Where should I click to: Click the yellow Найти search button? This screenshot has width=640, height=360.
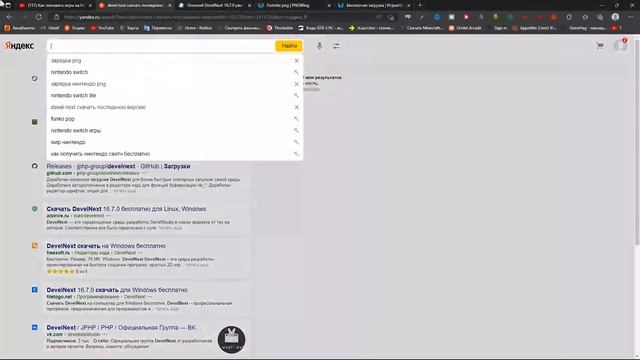(289, 46)
